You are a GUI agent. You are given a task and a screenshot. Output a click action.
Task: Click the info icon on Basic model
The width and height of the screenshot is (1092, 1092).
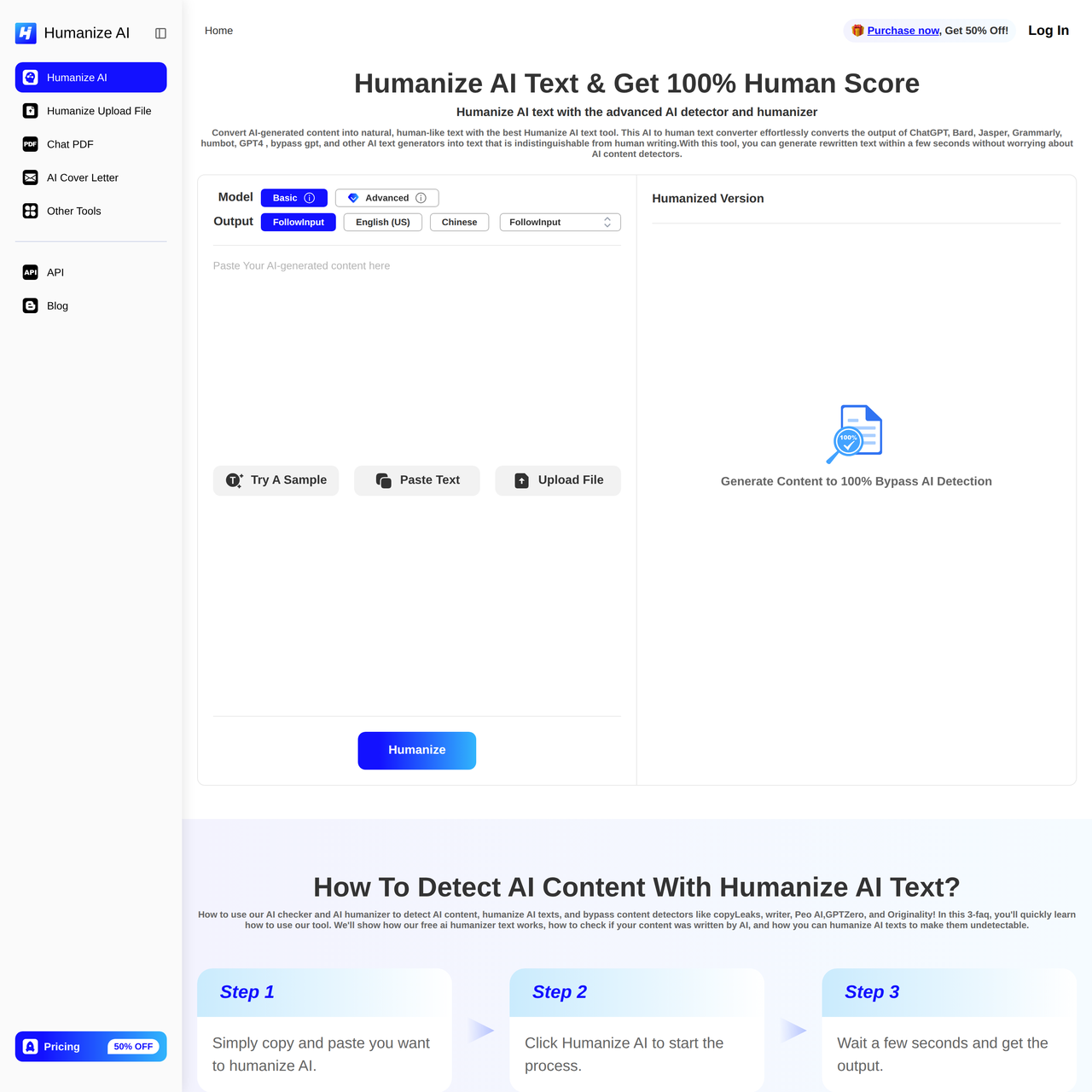point(310,198)
